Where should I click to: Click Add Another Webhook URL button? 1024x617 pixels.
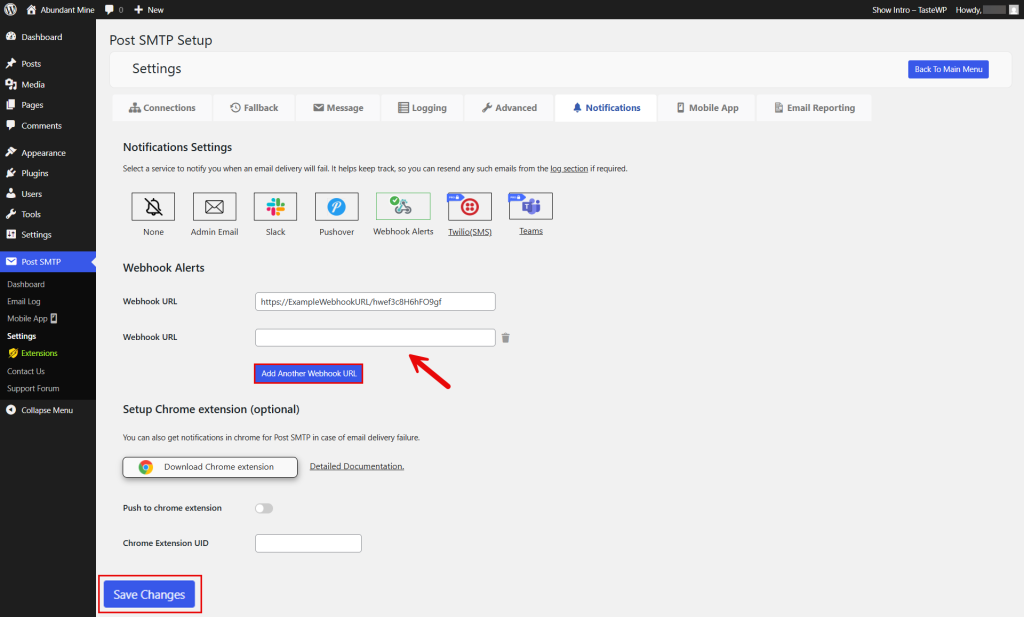click(308, 374)
